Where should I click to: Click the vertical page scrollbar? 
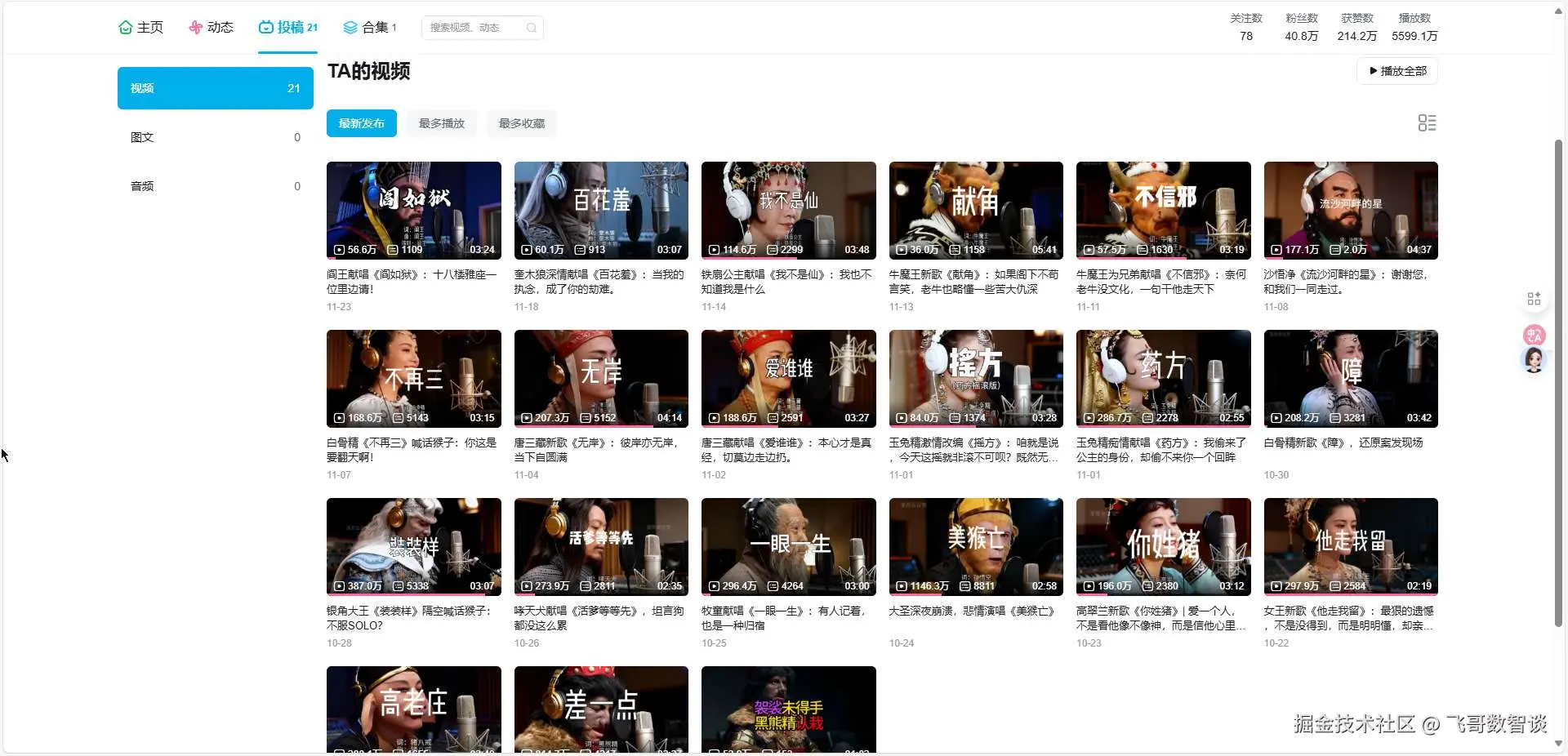[1558, 384]
